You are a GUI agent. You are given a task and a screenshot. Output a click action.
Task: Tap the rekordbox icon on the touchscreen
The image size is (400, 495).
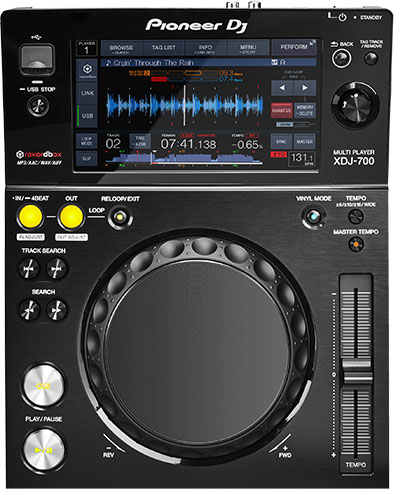[87, 70]
